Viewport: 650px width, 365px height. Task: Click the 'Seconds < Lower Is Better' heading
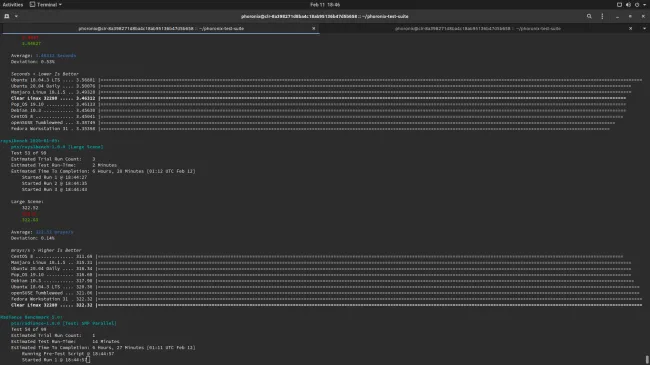[45, 74]
